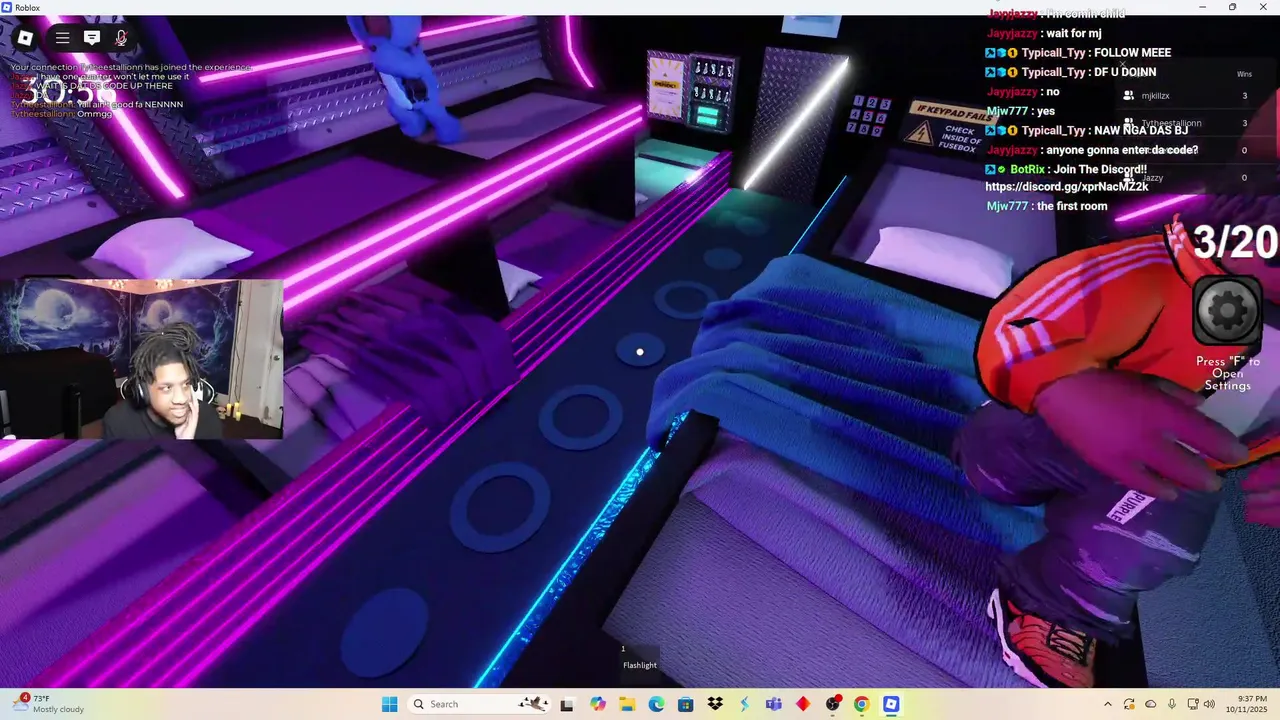Click the keypad on the wall
Viewport: 1280px width, 720px height.
pos(869,116)
